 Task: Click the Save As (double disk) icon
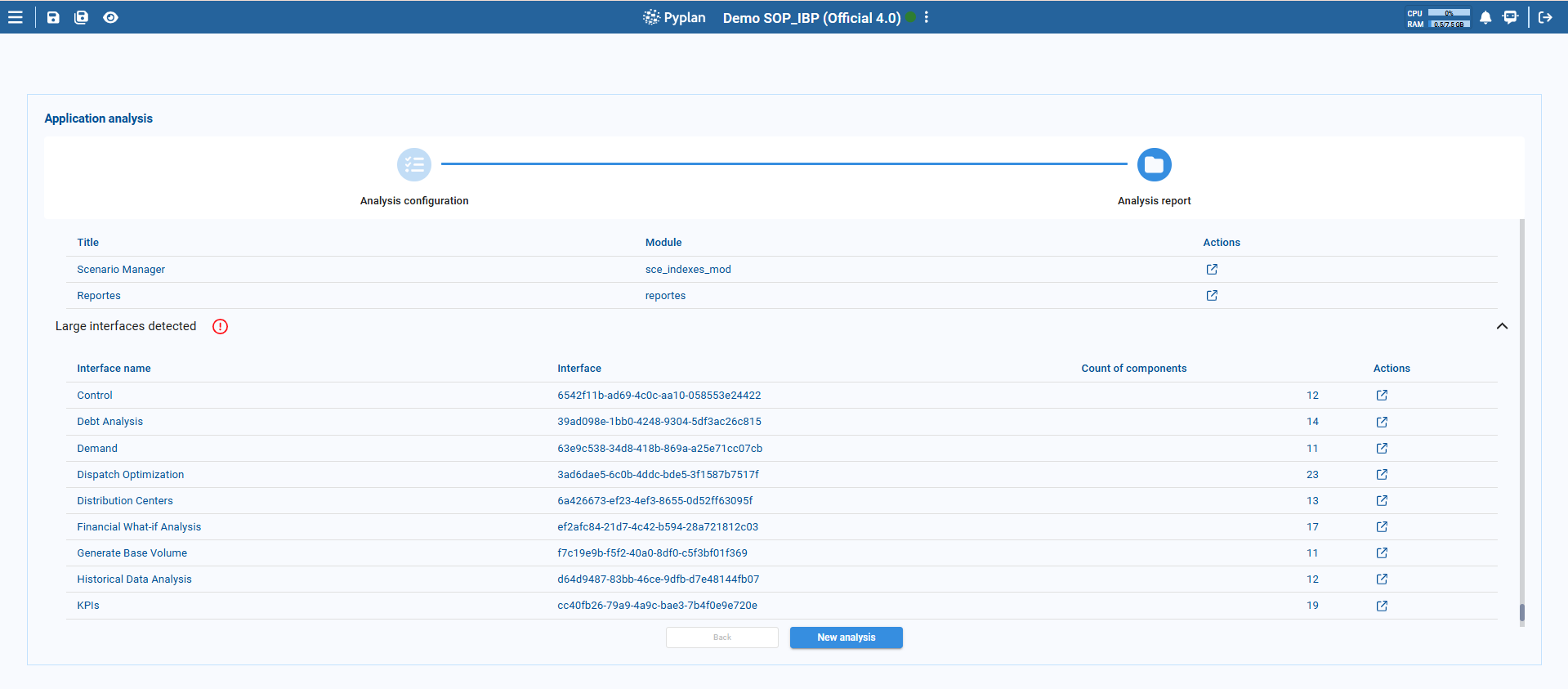pyautogui.click(x=82, y=17)
